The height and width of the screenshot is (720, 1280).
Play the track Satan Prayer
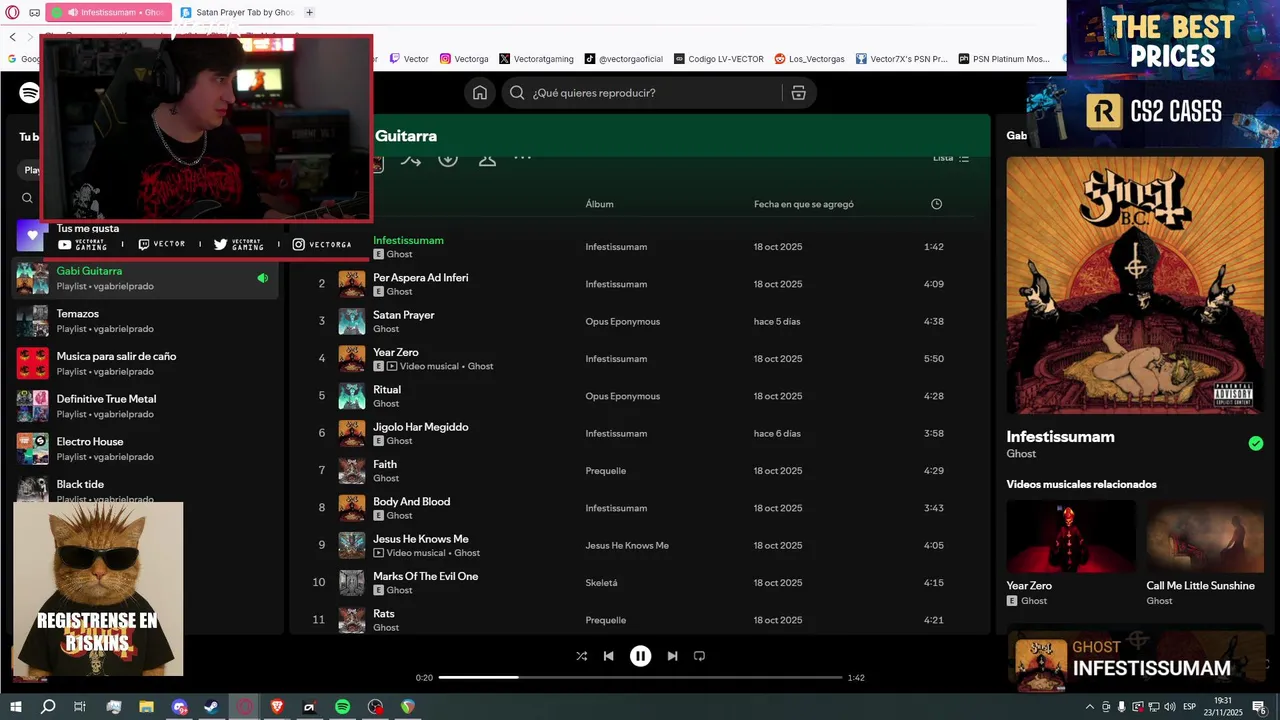point(403,315)
